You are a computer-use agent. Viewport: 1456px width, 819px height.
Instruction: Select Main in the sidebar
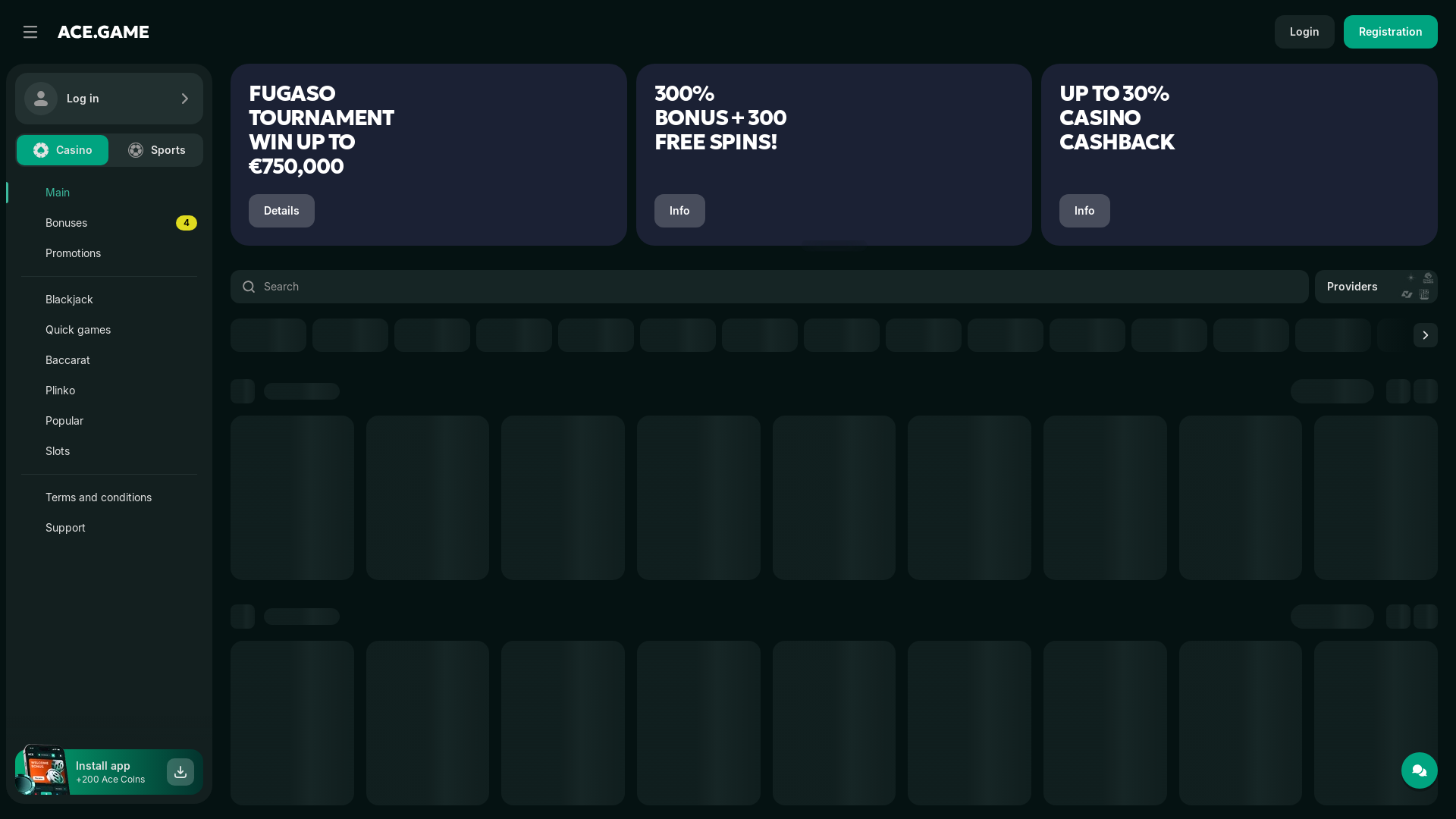109,193
